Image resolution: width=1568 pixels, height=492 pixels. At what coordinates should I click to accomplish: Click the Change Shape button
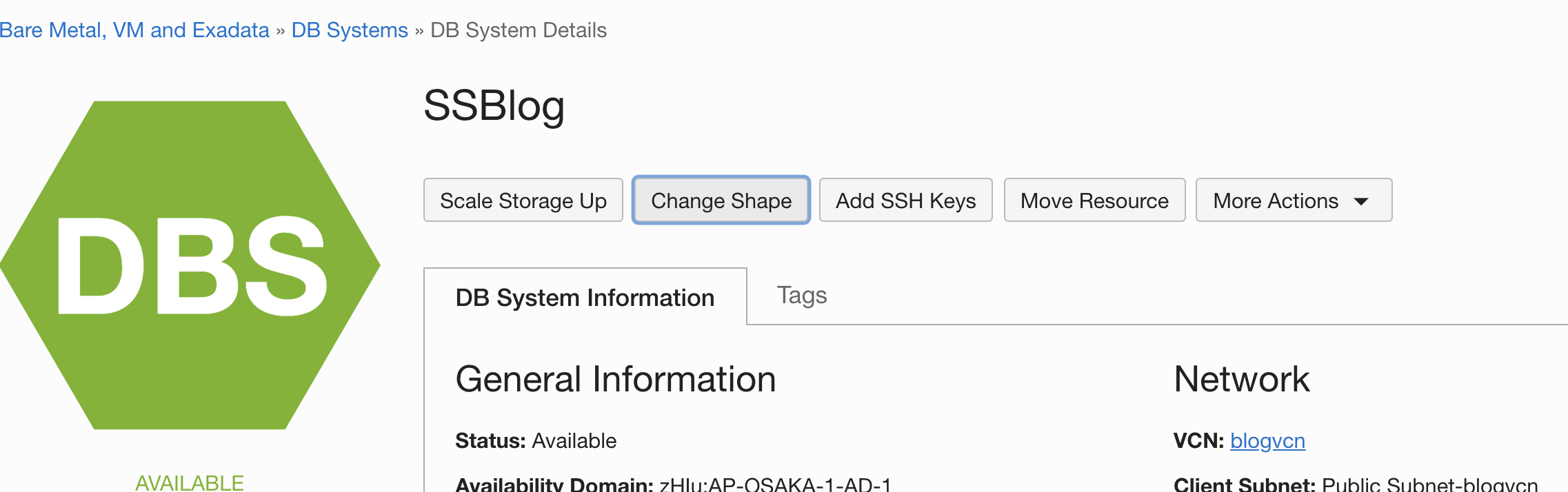[721, 201]
